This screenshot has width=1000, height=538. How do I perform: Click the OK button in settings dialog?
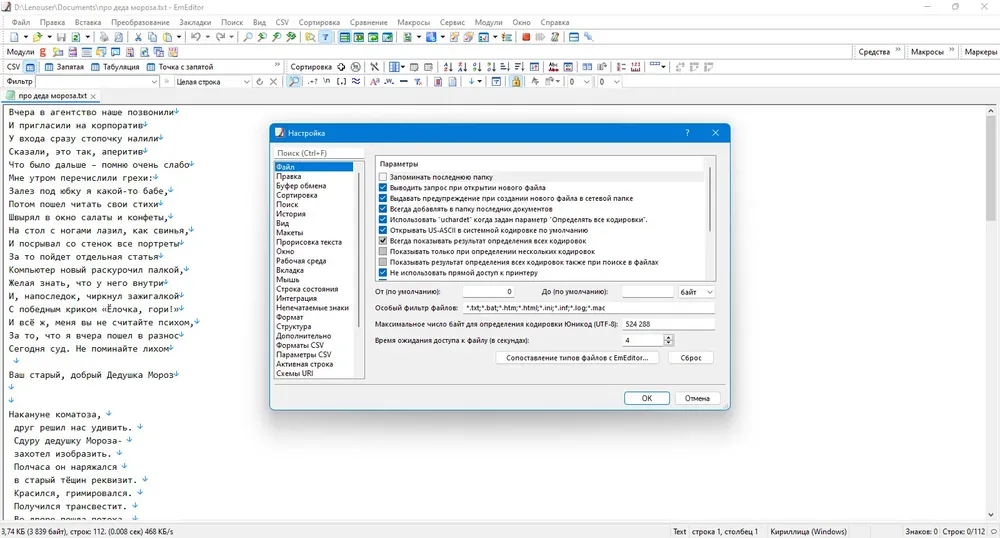point(647,398)
